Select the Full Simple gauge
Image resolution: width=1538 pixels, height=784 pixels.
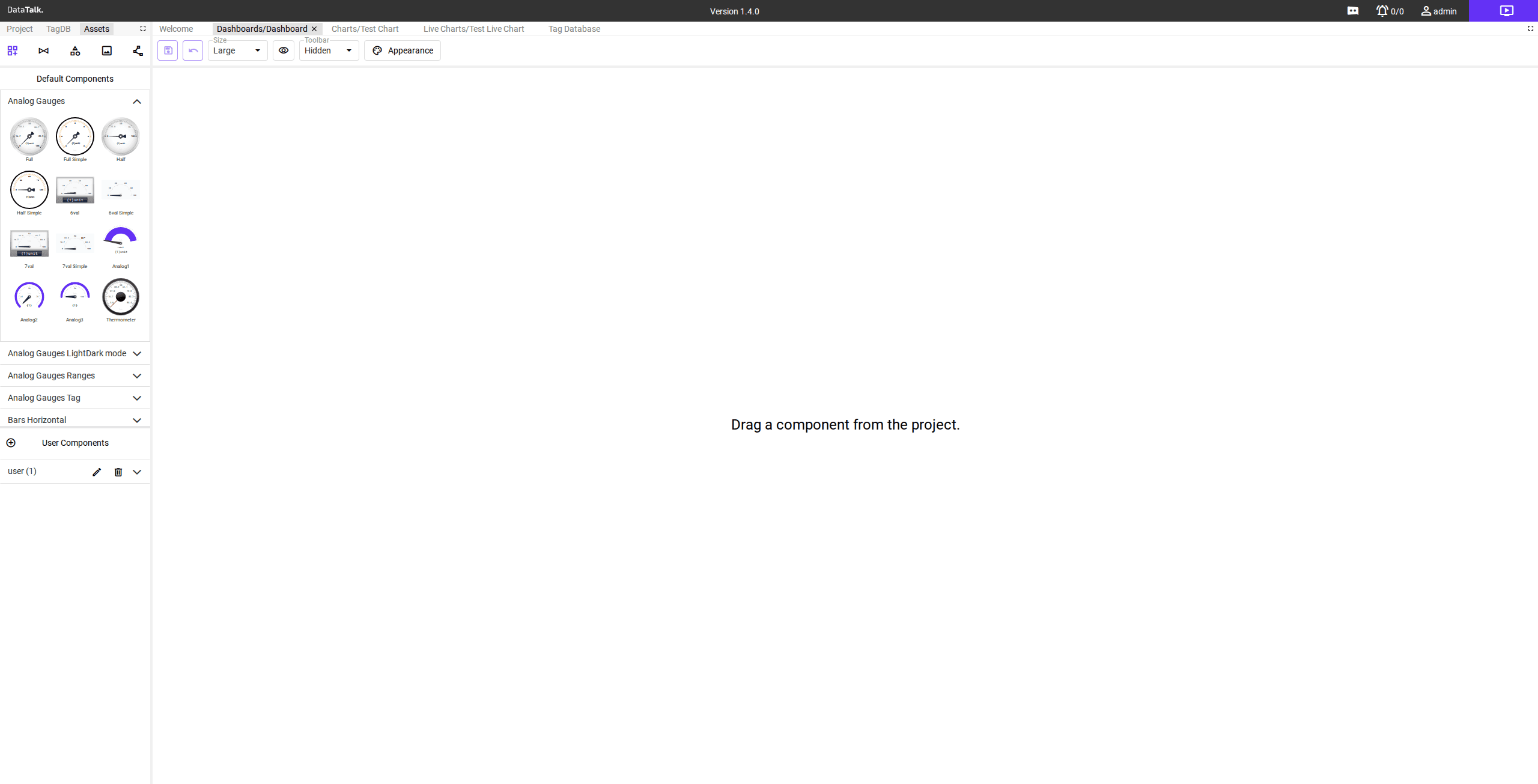(75, 139)
